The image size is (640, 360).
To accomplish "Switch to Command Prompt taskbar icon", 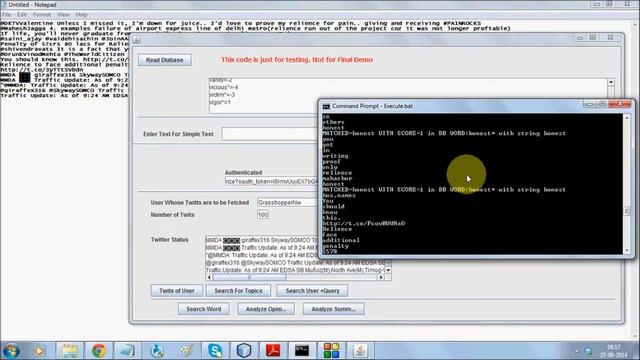I will coord(302,351).
